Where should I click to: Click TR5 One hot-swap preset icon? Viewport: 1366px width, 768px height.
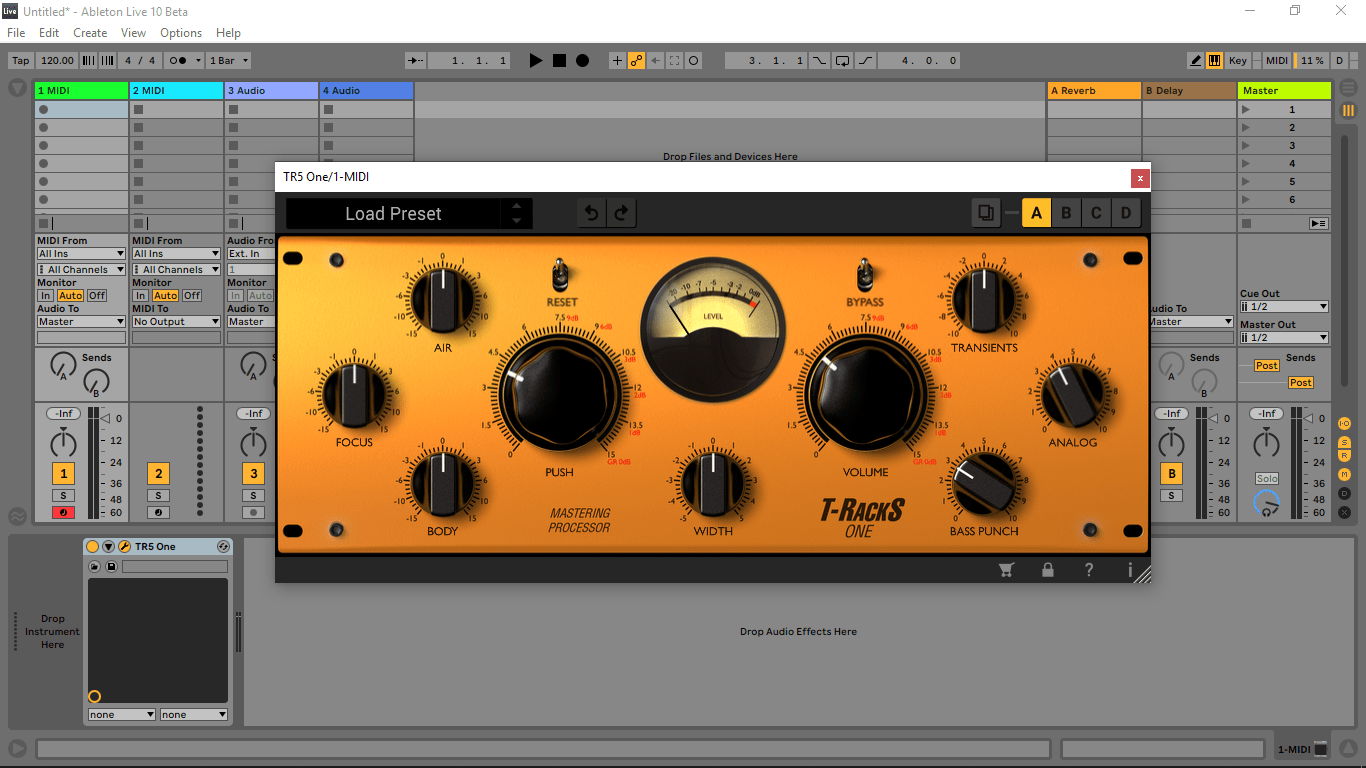[223, 547]
